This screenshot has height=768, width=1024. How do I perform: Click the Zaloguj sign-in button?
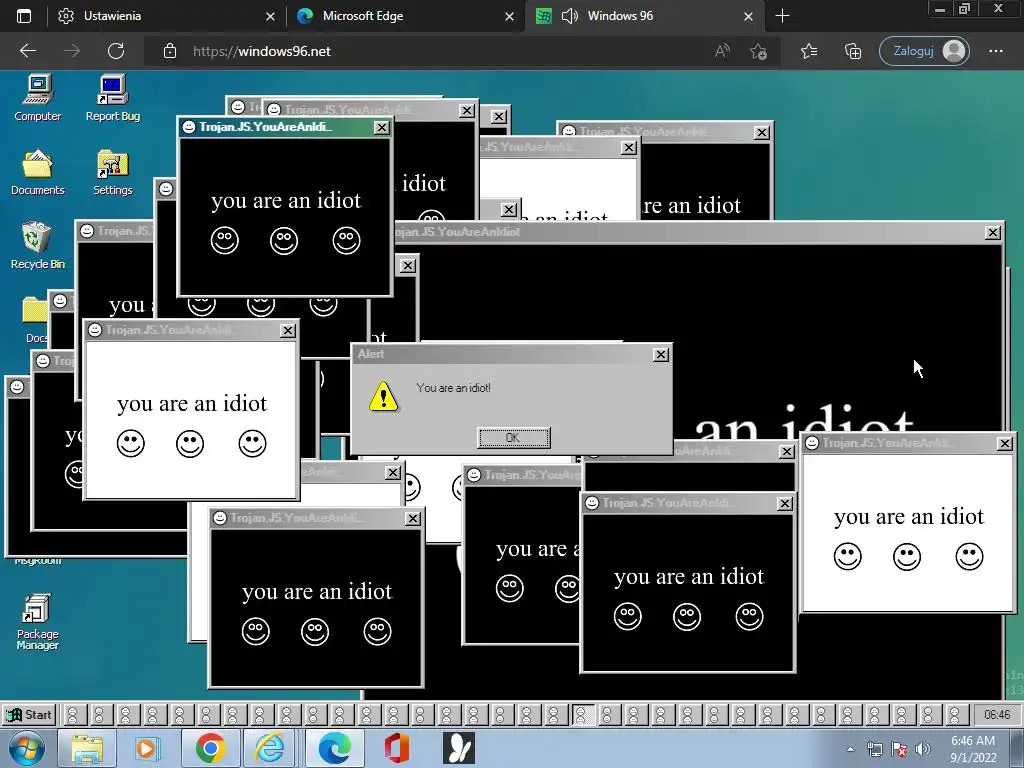pos(924,51)
